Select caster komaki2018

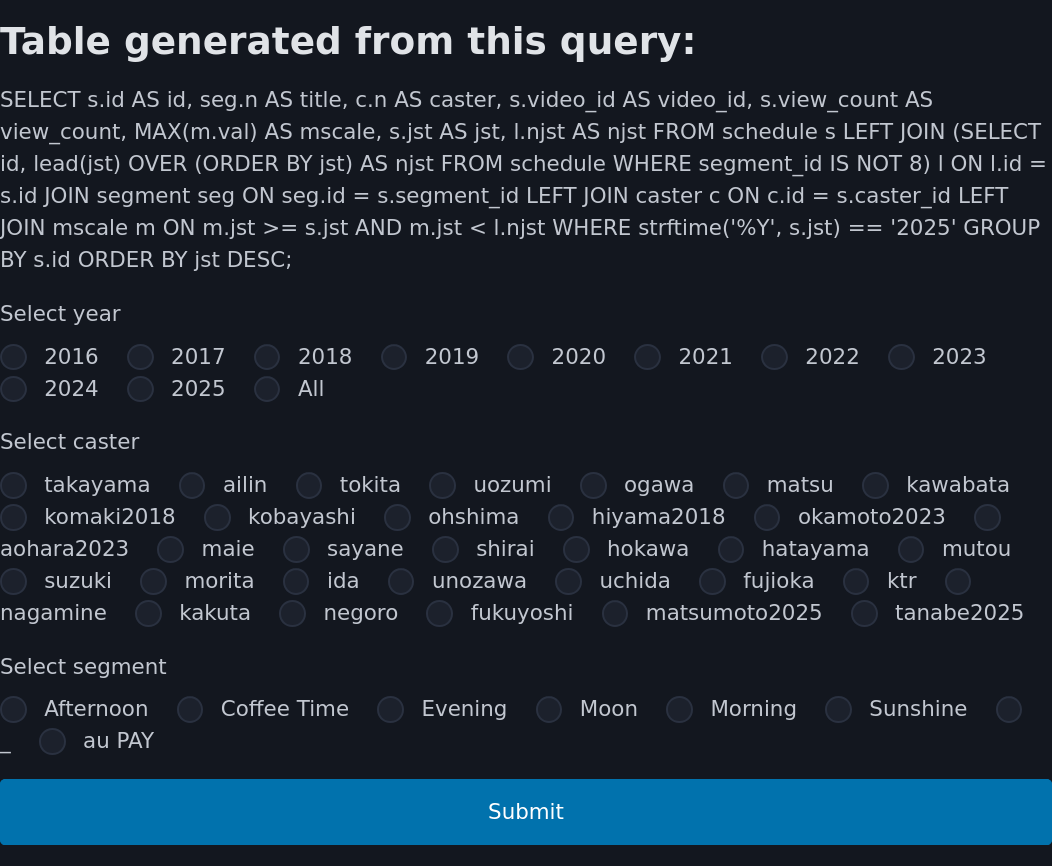[13, 517]
